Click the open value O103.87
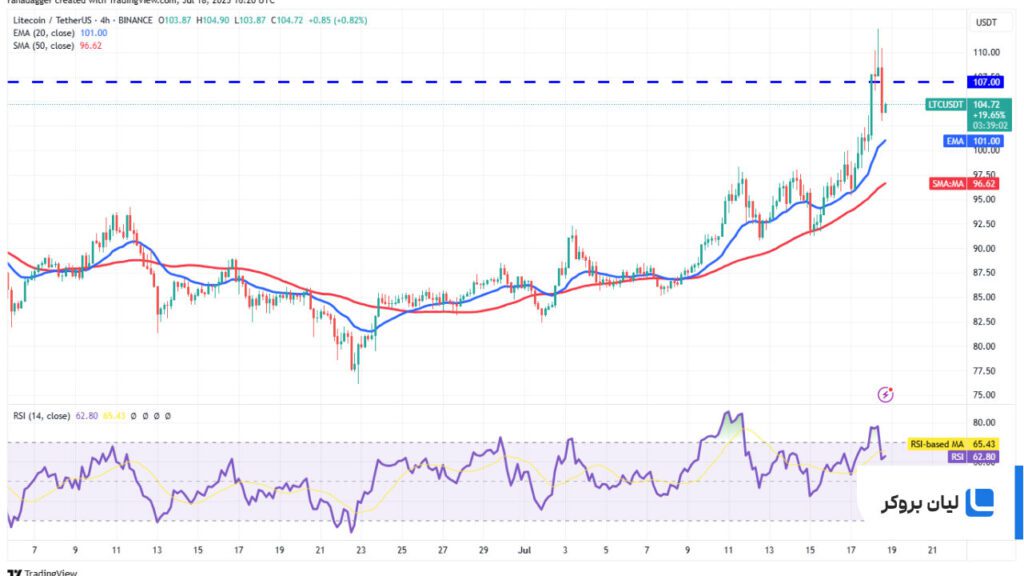The width and height of the screenshot is (1024, 576). coord(174,20)
